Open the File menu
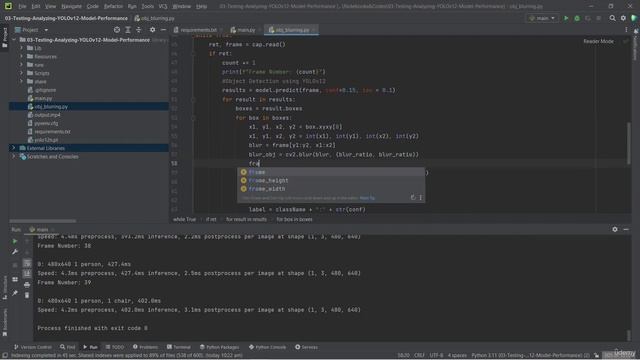 point(22,7)
